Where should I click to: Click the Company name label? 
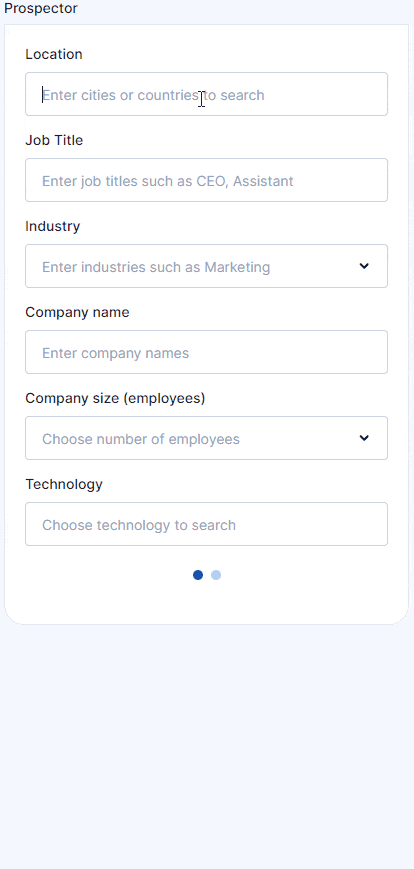[77, 313]
